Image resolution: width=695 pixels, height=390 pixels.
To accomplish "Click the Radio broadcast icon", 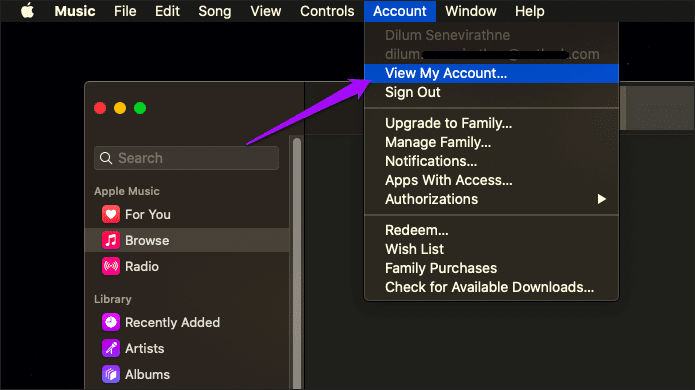I will coord(111,266).
